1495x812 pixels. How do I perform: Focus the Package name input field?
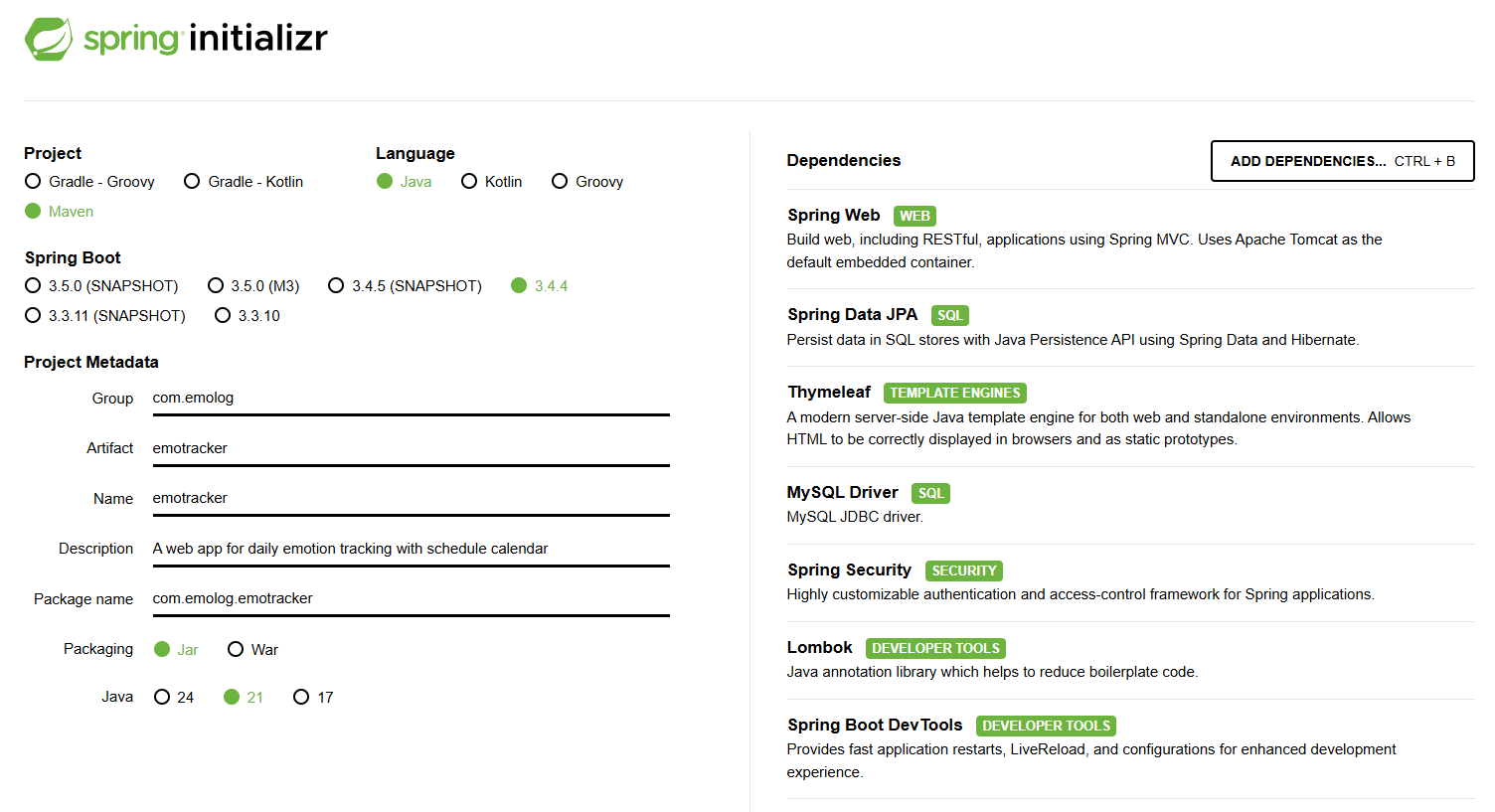(411, 599)
